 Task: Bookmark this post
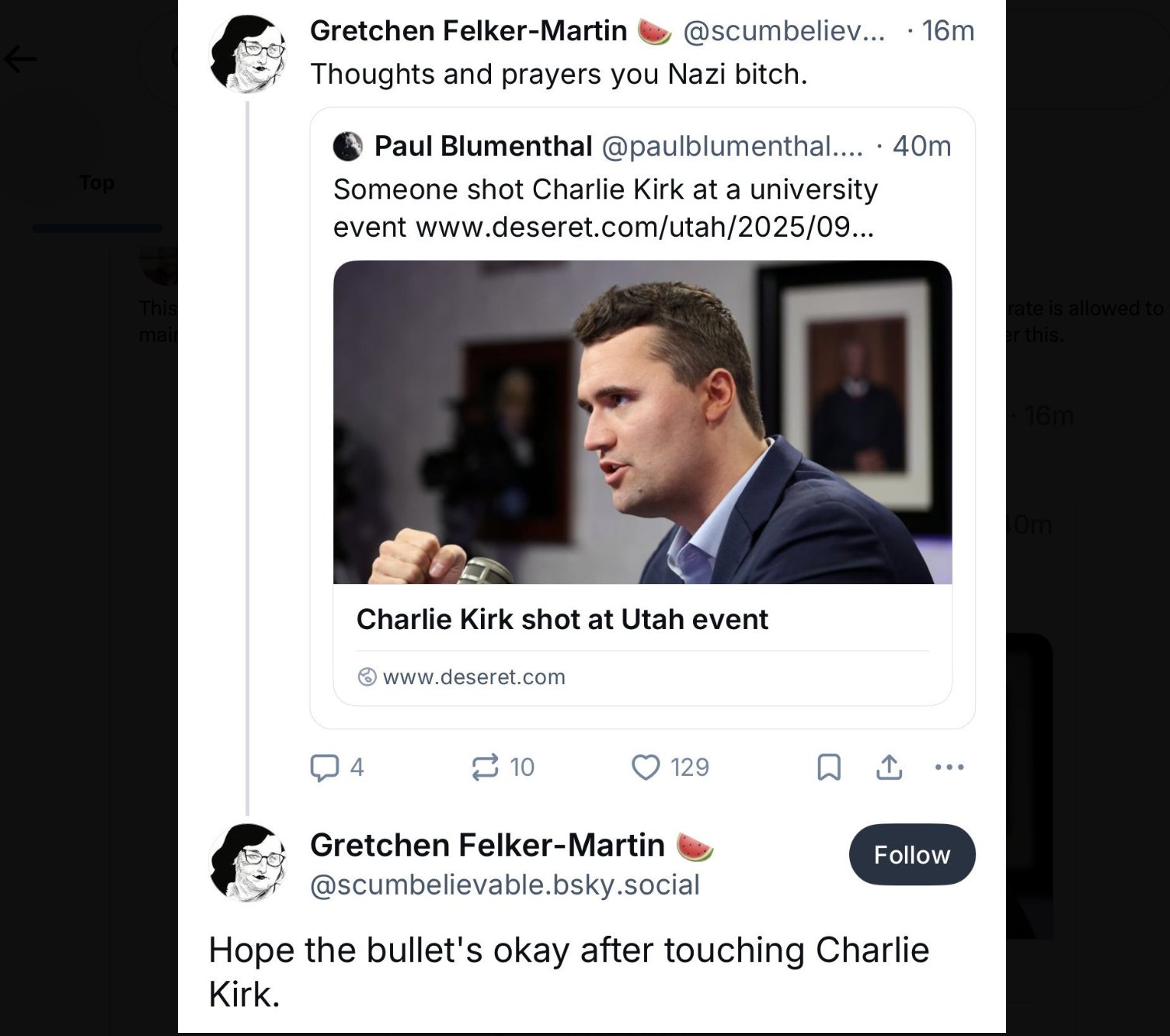[829, 767]
